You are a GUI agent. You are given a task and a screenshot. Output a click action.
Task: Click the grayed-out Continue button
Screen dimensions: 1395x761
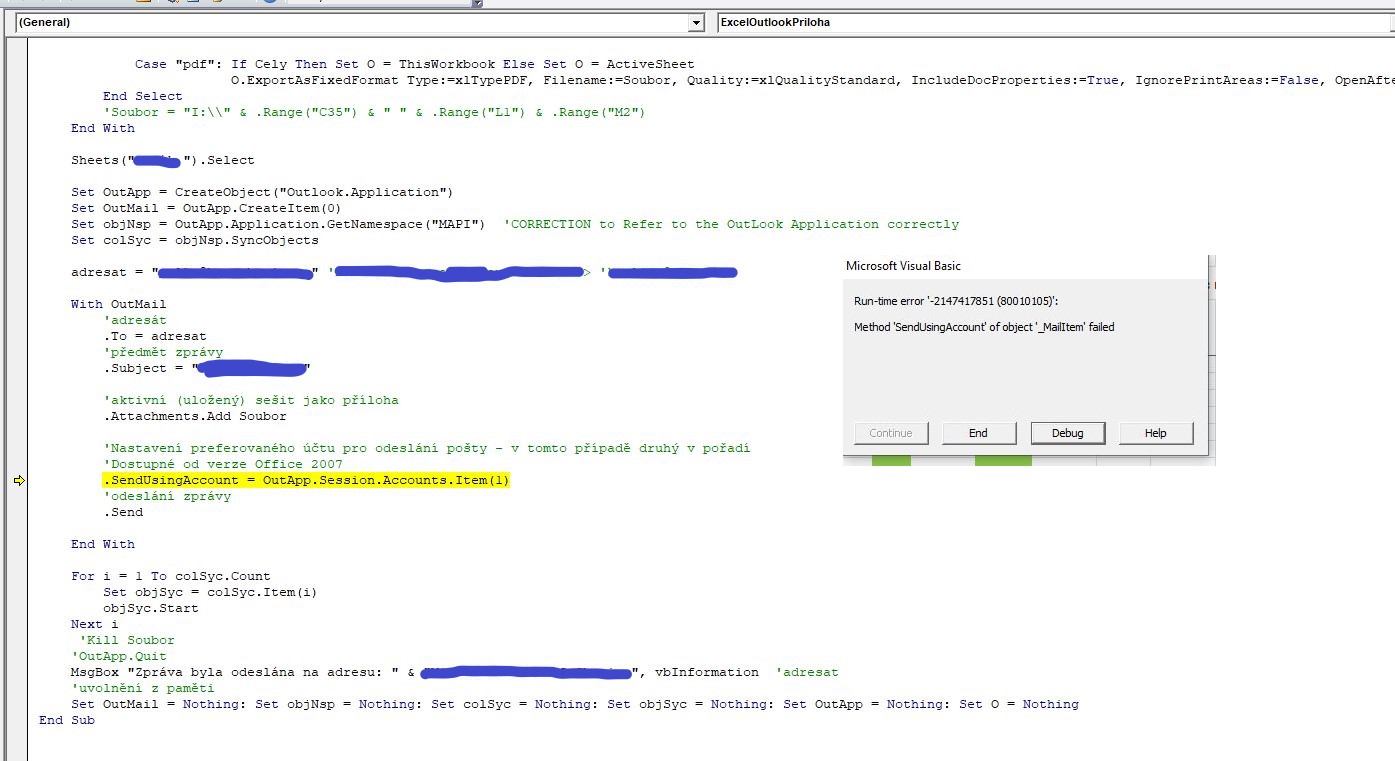point(891,433)
